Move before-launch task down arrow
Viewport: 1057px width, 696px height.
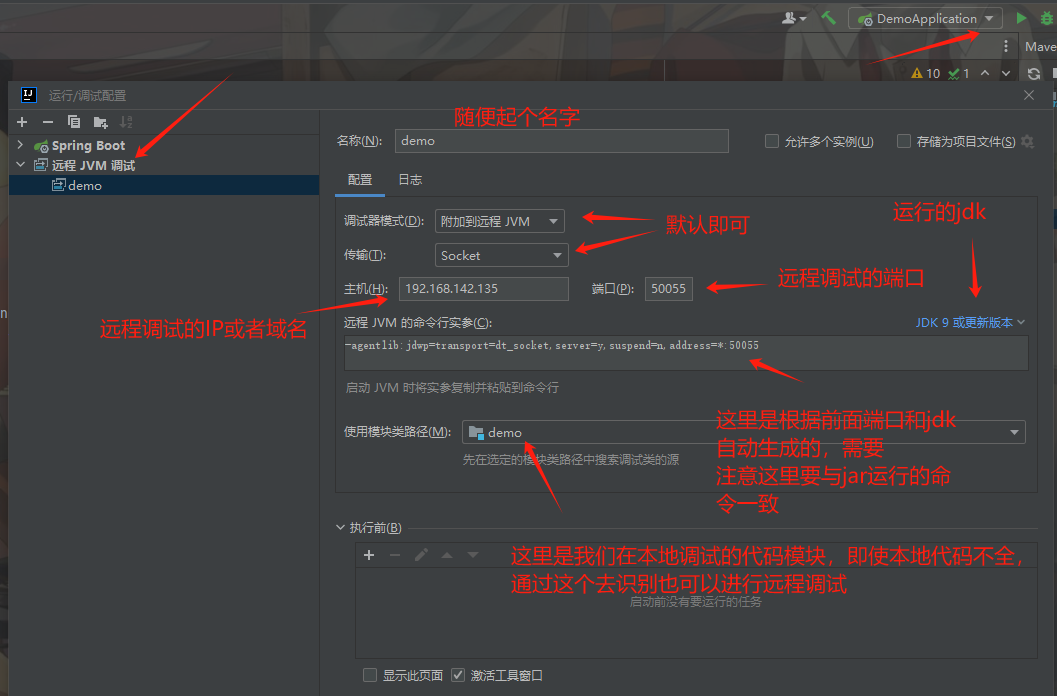(473, 555)
